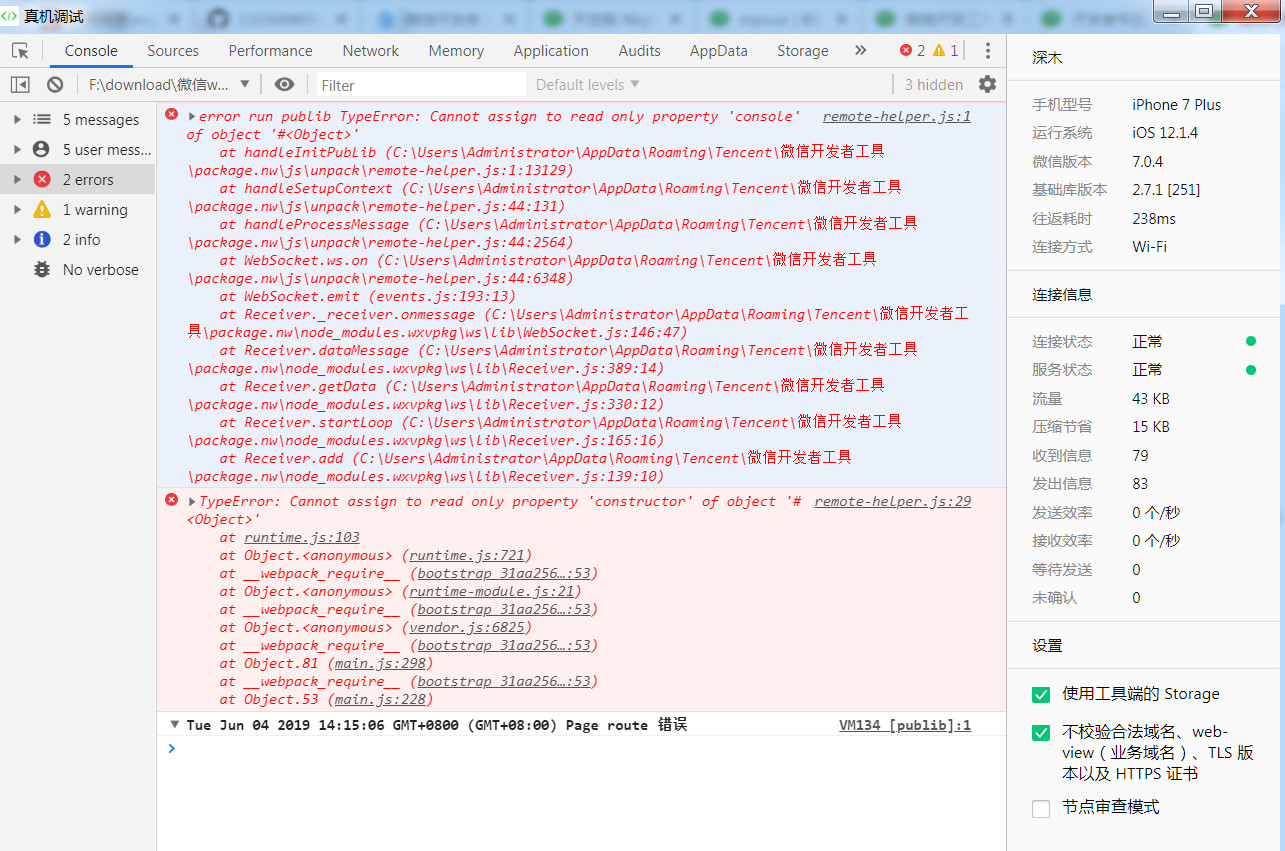Viewport: 1285px width, 851px height.
Task: Toggle the console sidebar panel icon
Action: tap(20, 85)
